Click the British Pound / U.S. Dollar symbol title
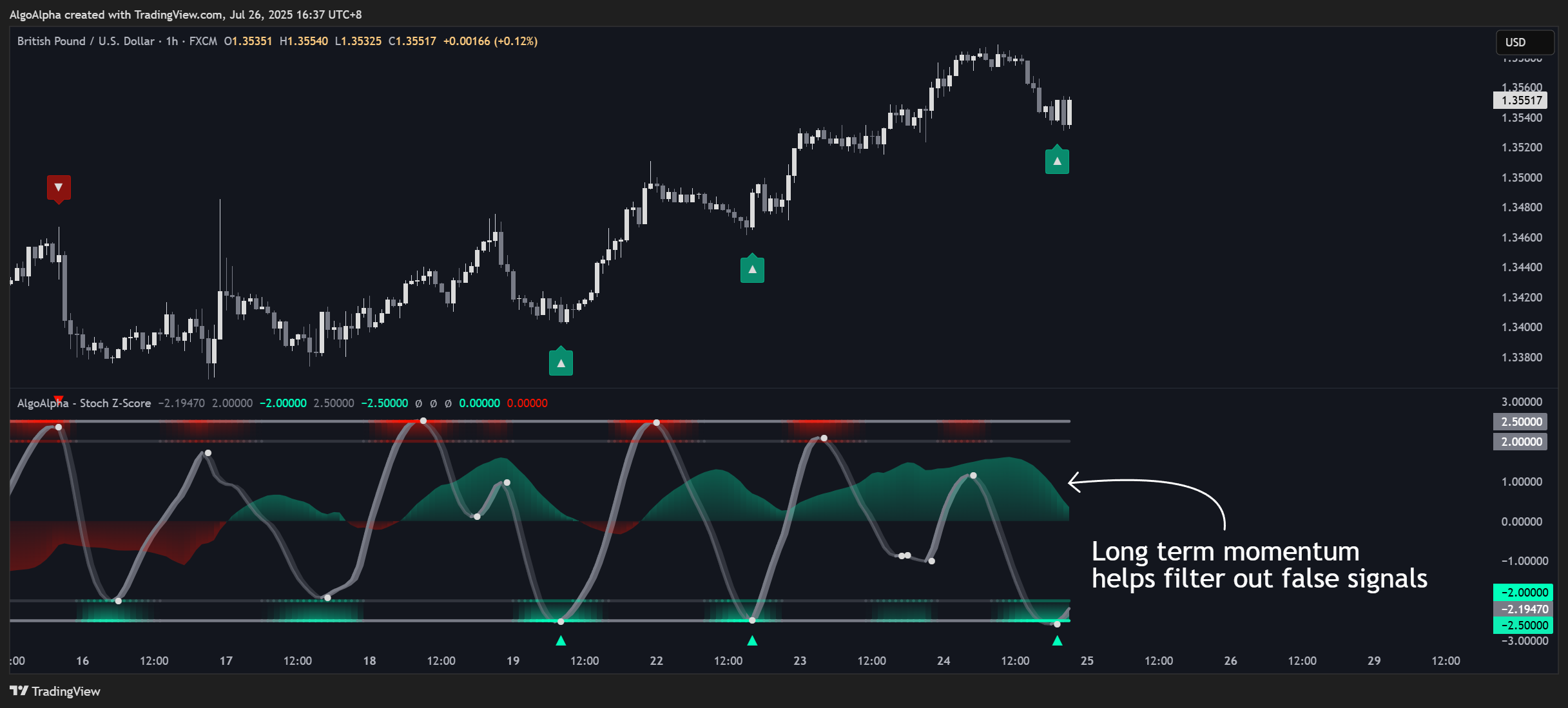The width and height of the screenshot is (1568, 708). pos(86,41)
